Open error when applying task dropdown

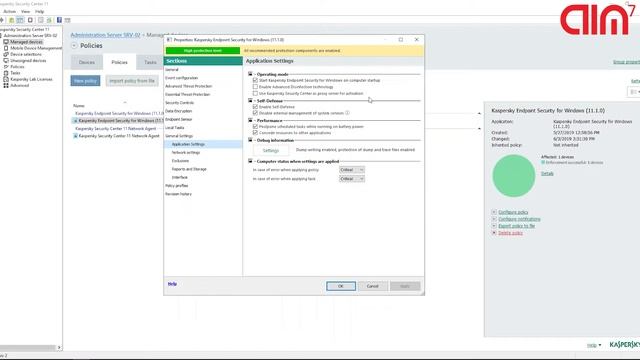pyautogui.click(x=351, y=179)
